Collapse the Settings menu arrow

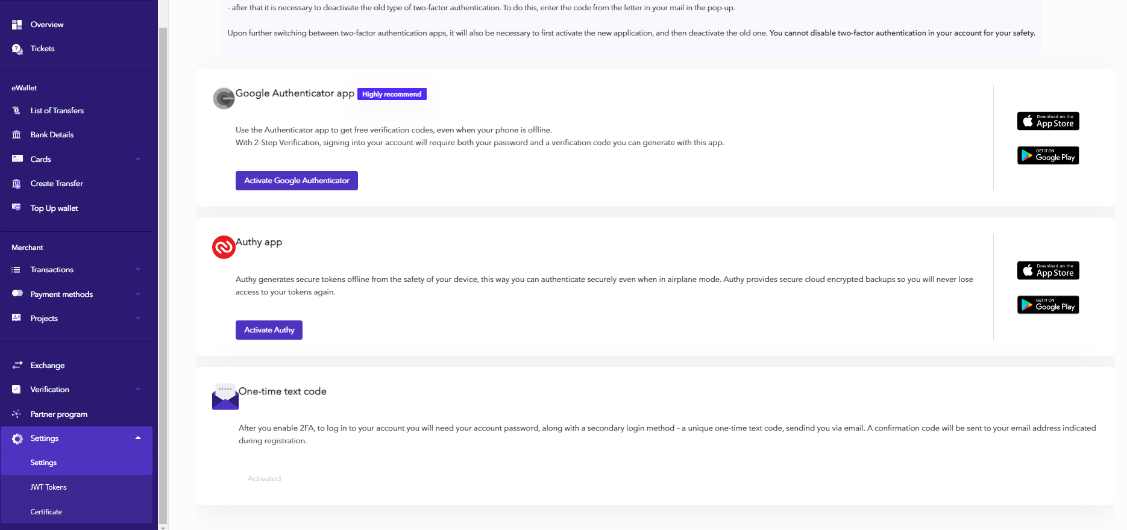coord(138,438)
